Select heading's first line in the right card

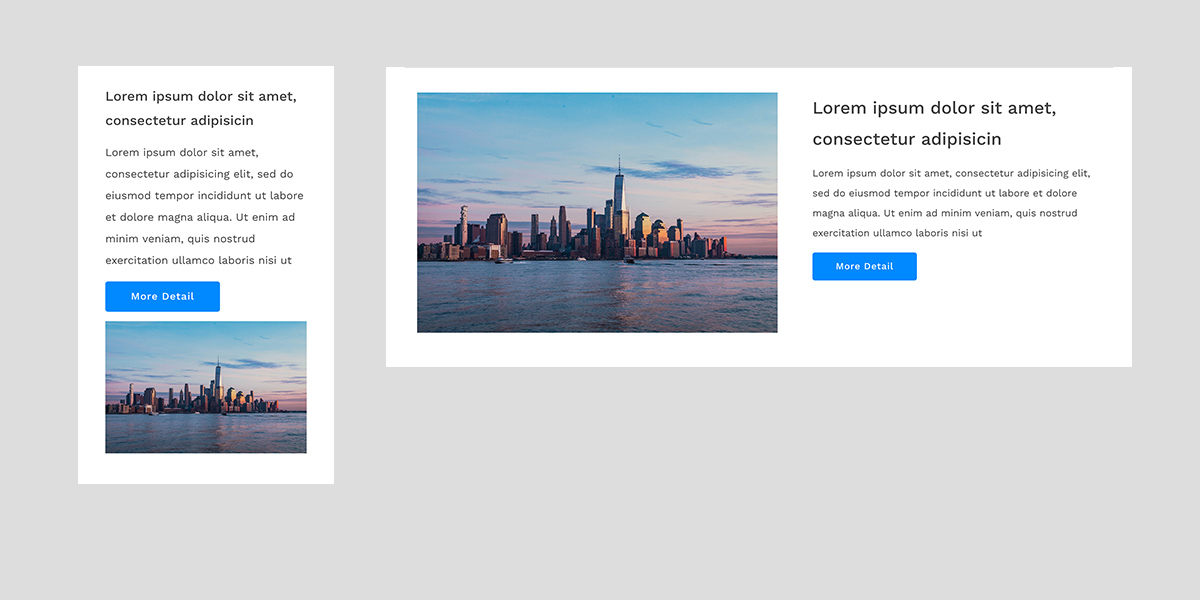[934, 108]
